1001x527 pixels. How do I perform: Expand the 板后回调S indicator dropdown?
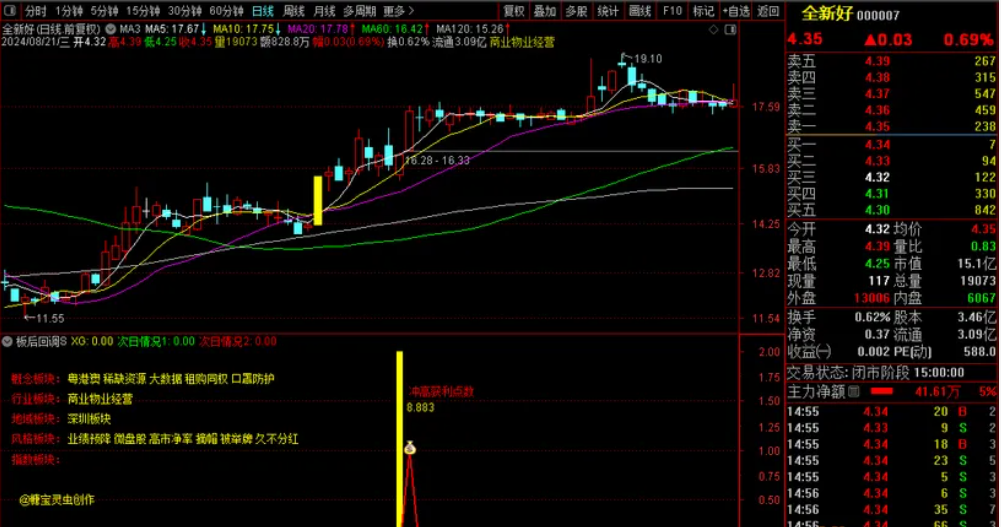(8, 341)
